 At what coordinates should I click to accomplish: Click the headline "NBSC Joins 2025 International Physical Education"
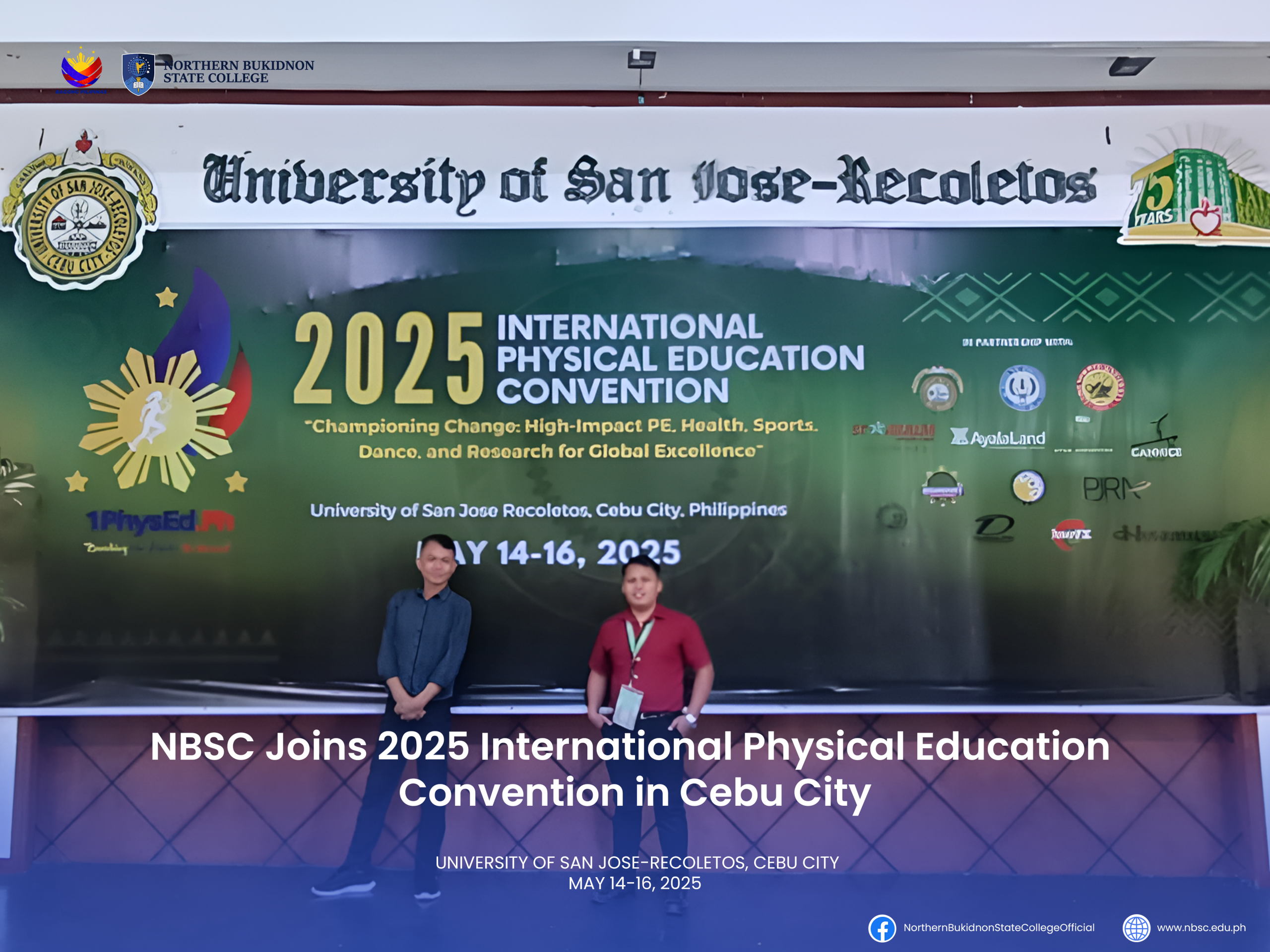coord(631,747)
